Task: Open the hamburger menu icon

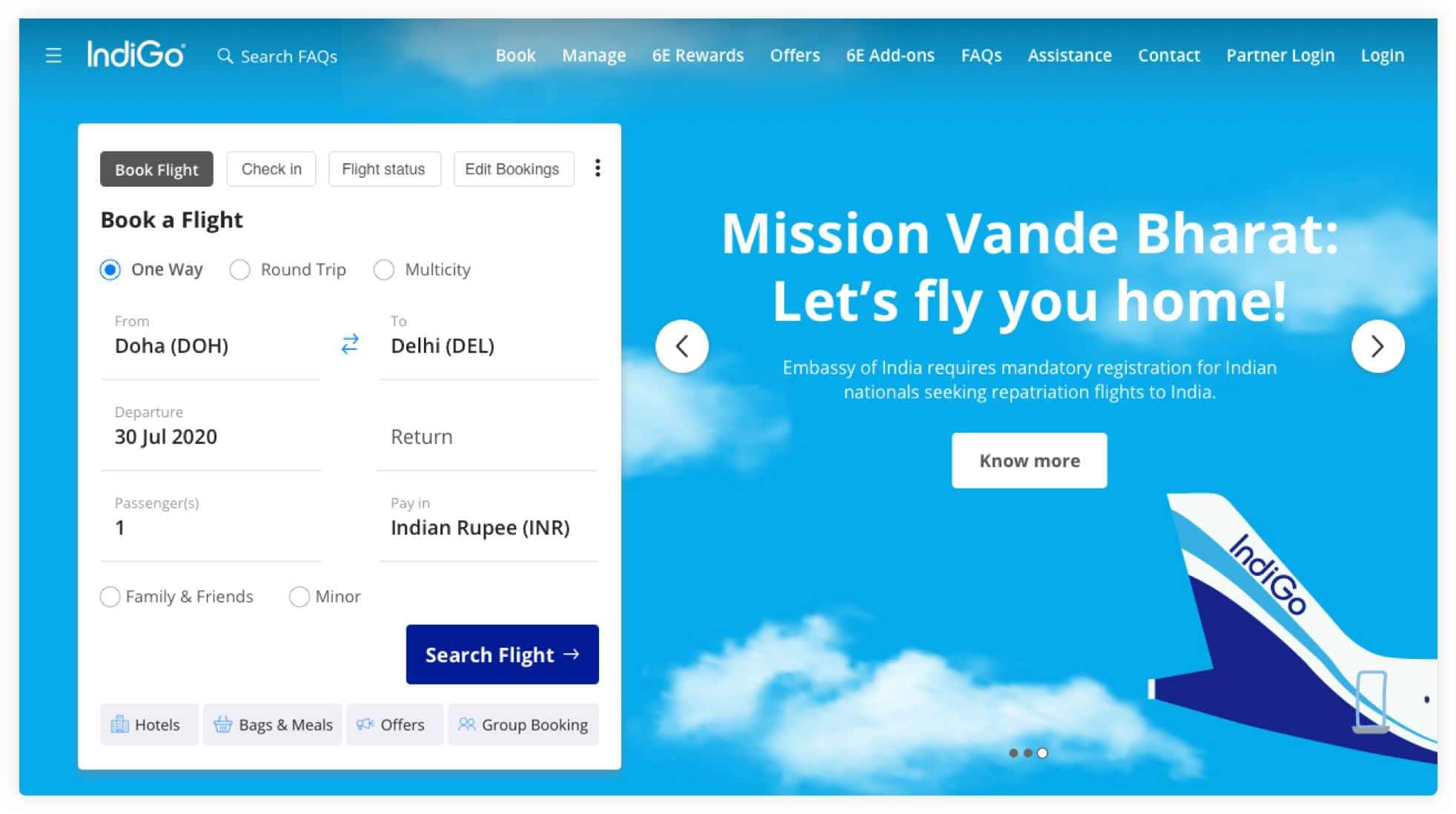Action: pyautogui.click(x=53, y=56)
